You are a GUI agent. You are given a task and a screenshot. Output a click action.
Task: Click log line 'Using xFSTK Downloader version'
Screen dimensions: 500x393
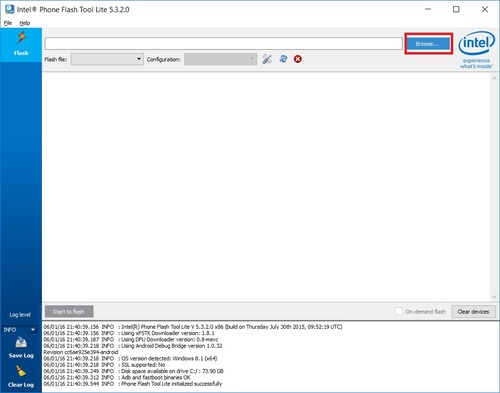click(129, 333)
